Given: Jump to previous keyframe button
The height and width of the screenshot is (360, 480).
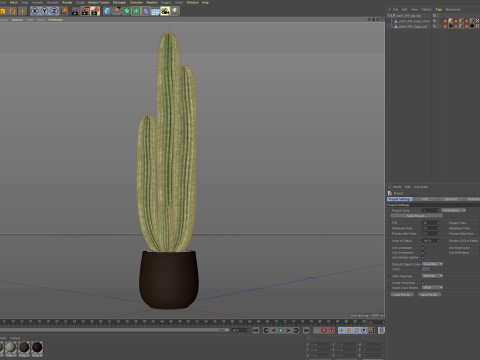Looking at the screenshot, I should coord(266,330).
